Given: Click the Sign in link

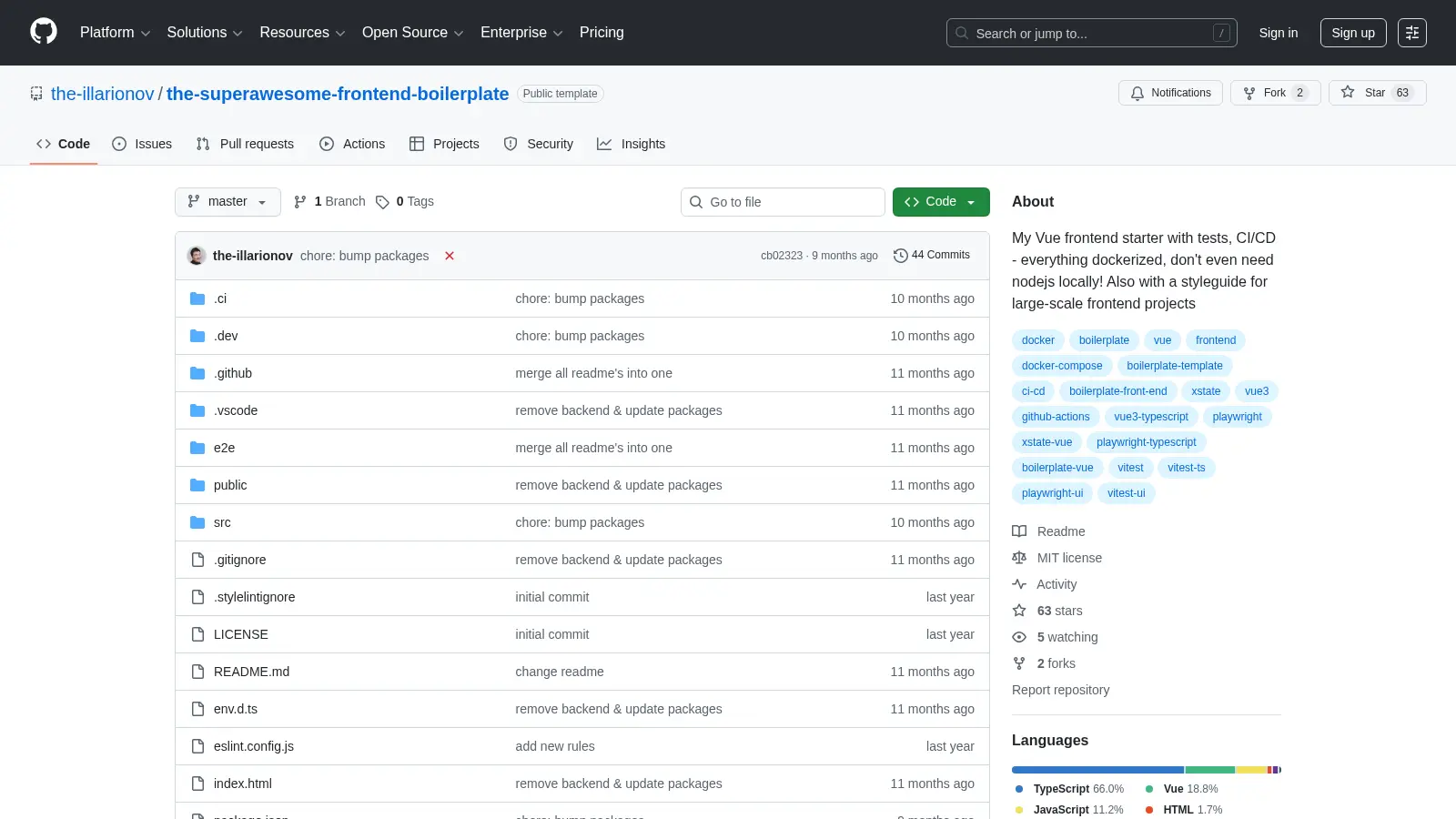Looking at the screenshot, I should (1279, 33).
